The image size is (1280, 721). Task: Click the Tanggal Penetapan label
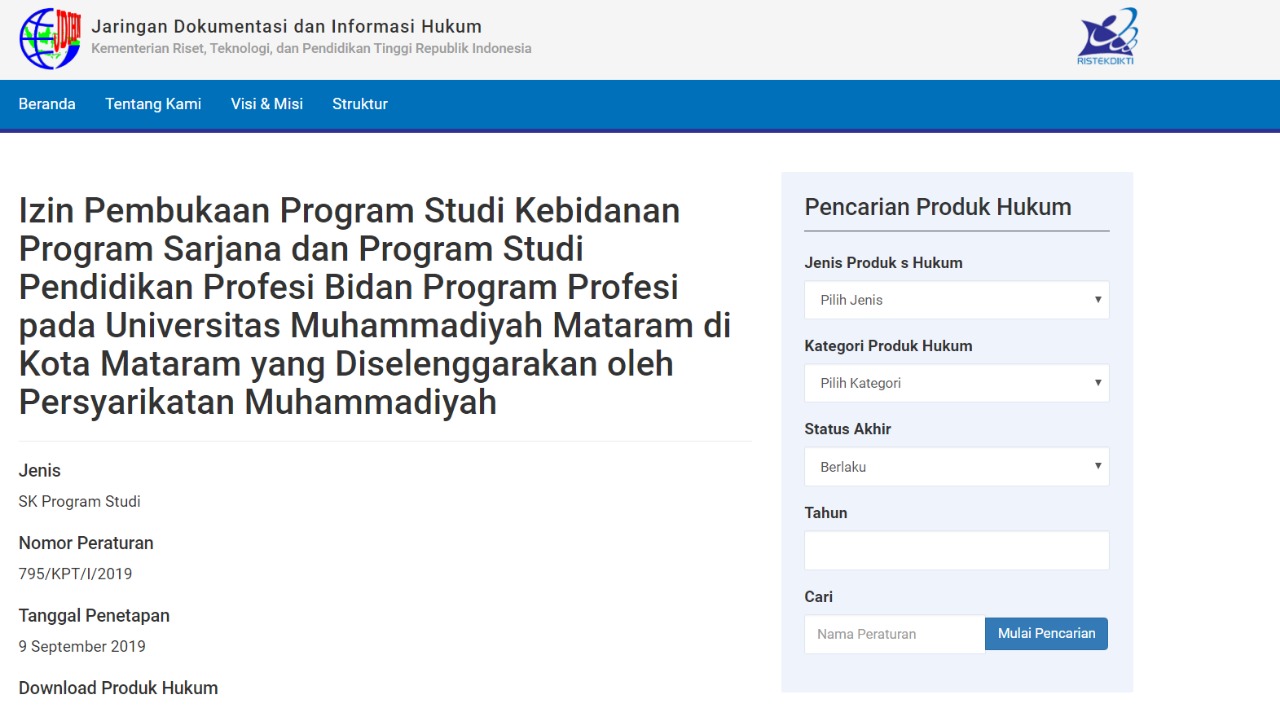[x=94, y=616]
